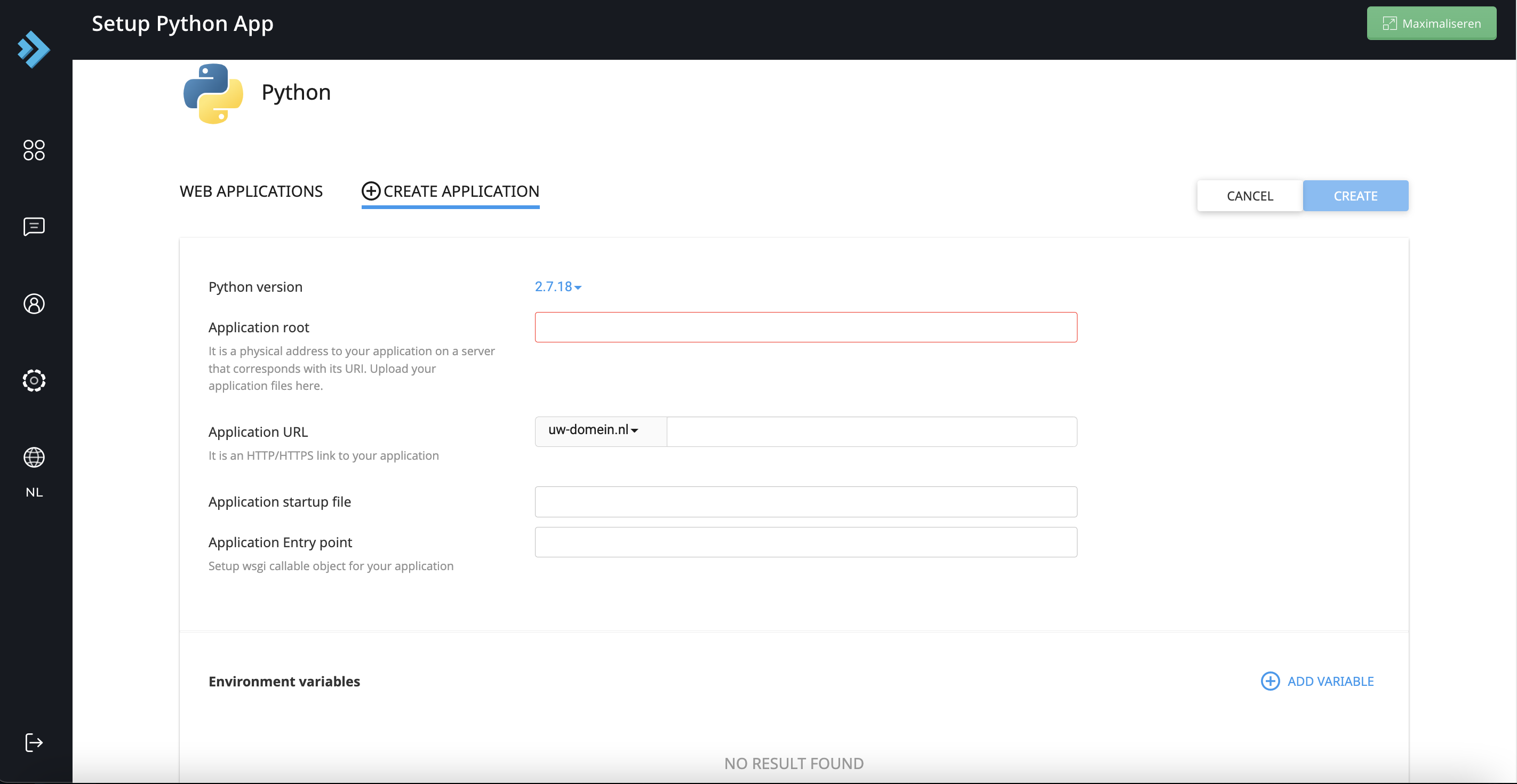Open the dashboard grid icon in sidebar
This screenshot has width=1517, height=784.
[x=34, y=150]
